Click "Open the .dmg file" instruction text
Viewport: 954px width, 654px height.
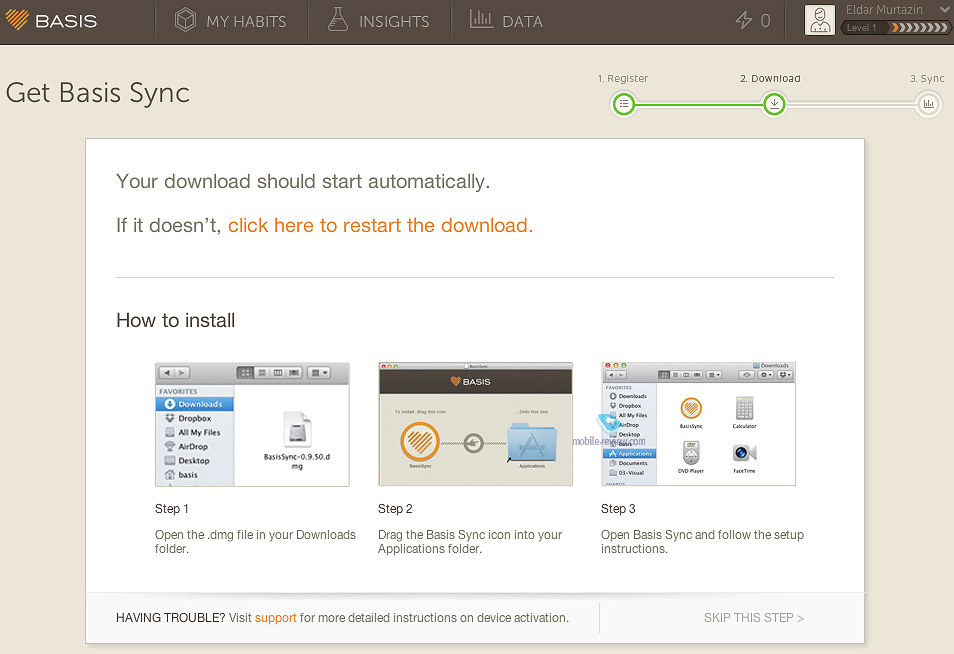point(256,541)
